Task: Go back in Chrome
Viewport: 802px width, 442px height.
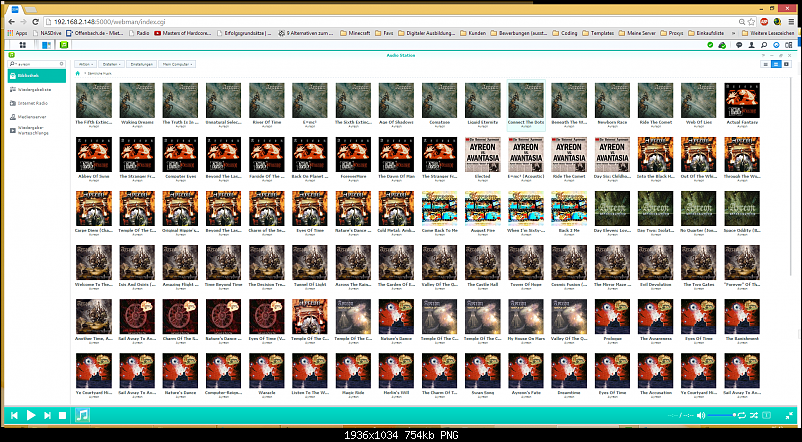Action: point(11,21)
